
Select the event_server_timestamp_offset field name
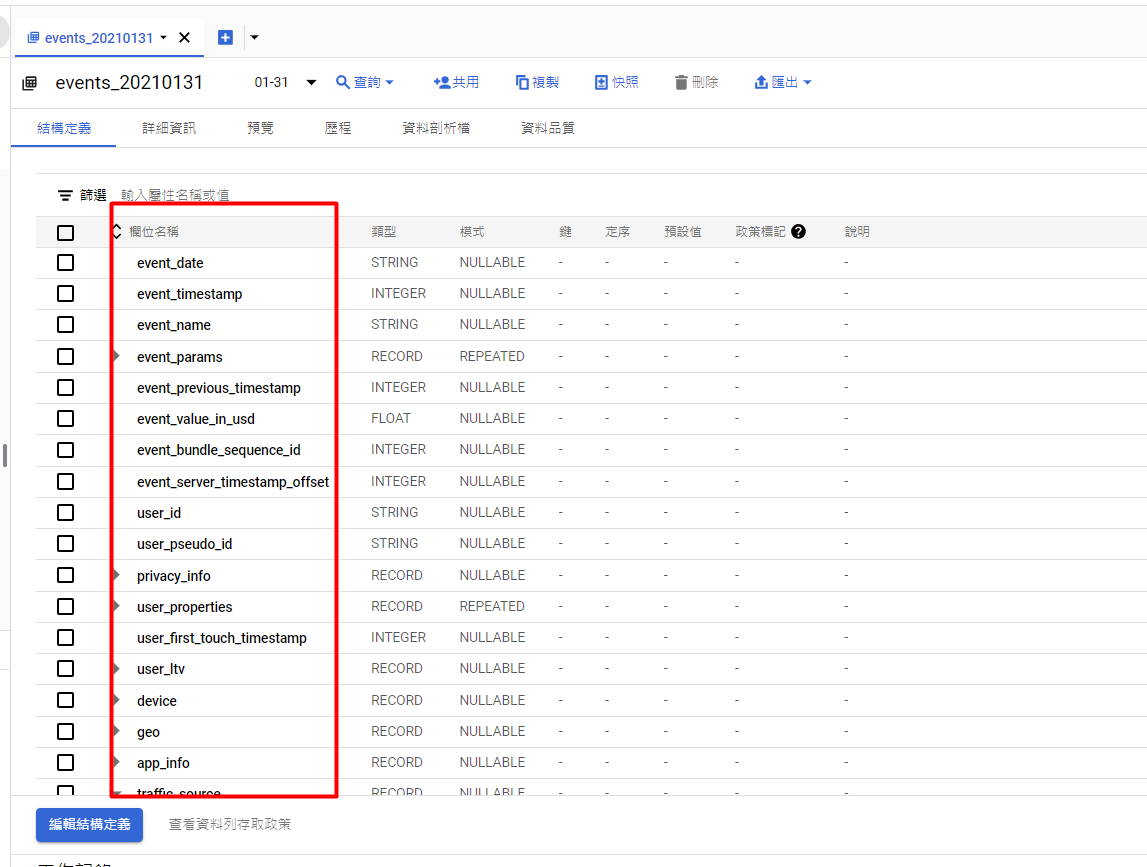tap(233, 481)
